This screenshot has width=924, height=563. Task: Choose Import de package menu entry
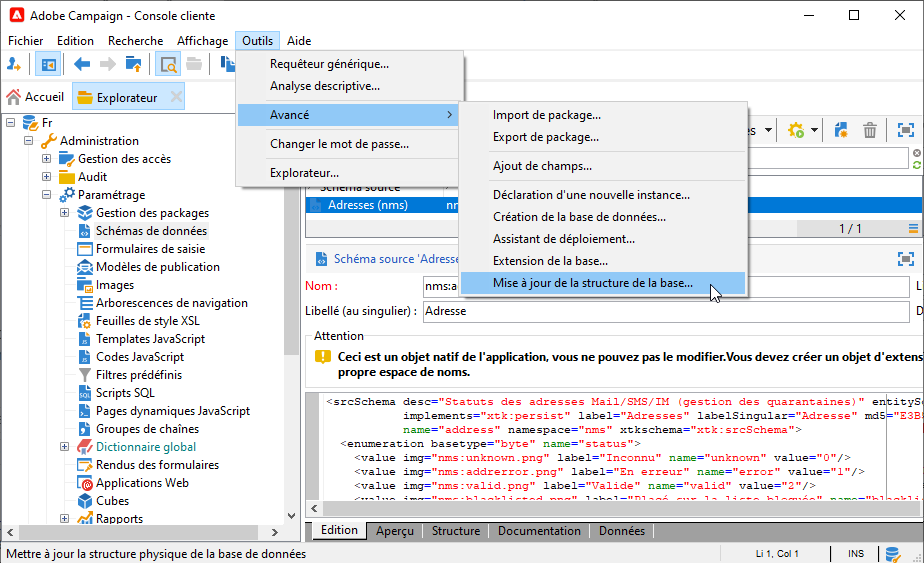click(x=546, y=115)
